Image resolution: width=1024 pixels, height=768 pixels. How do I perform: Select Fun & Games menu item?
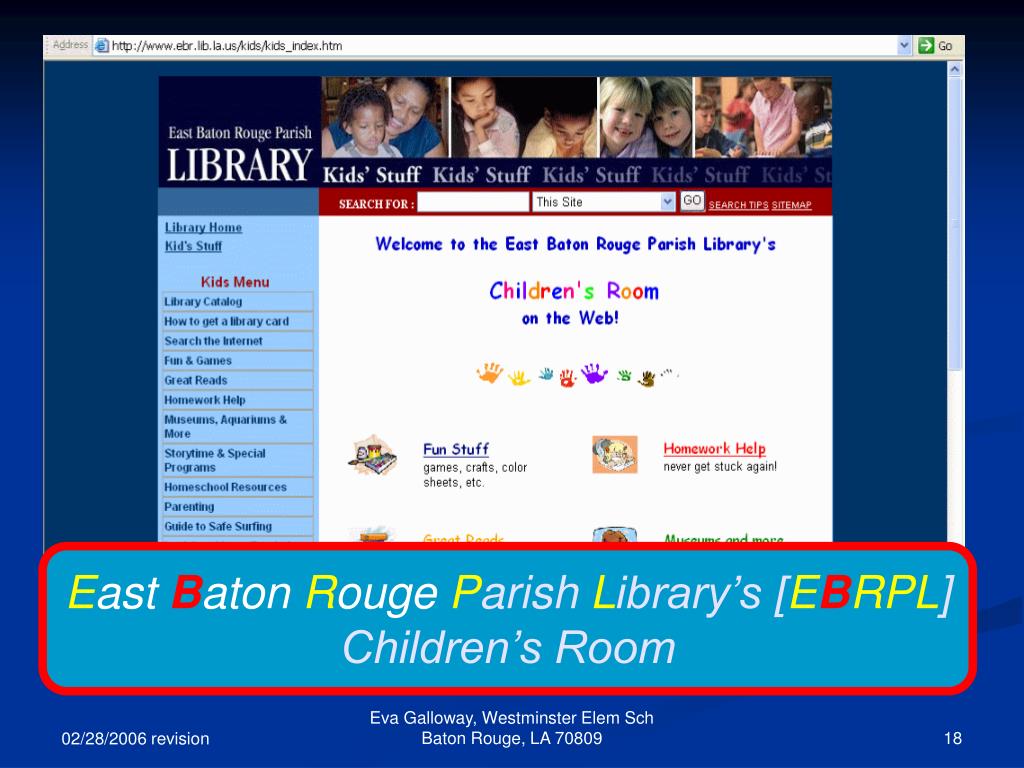238,360
